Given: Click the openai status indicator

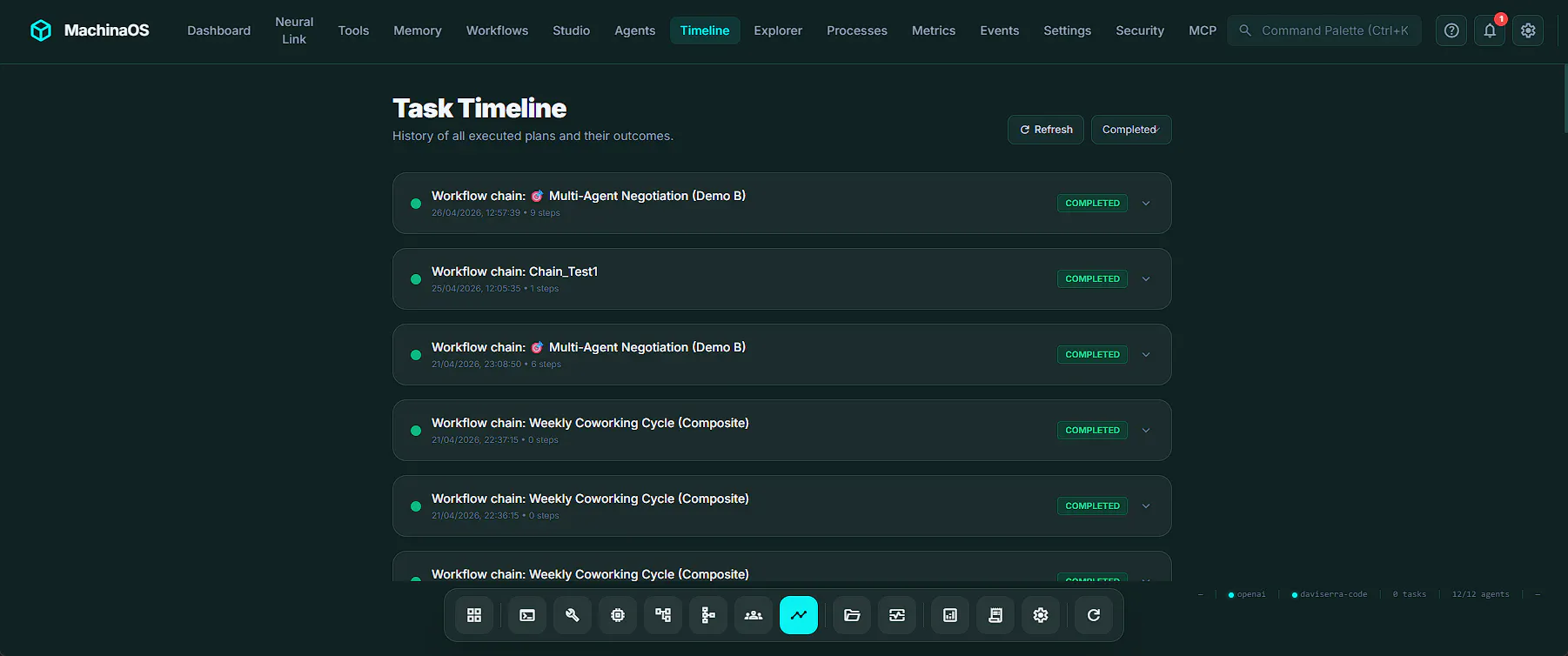Looking at the screenshot, I should coord(1247,594).
